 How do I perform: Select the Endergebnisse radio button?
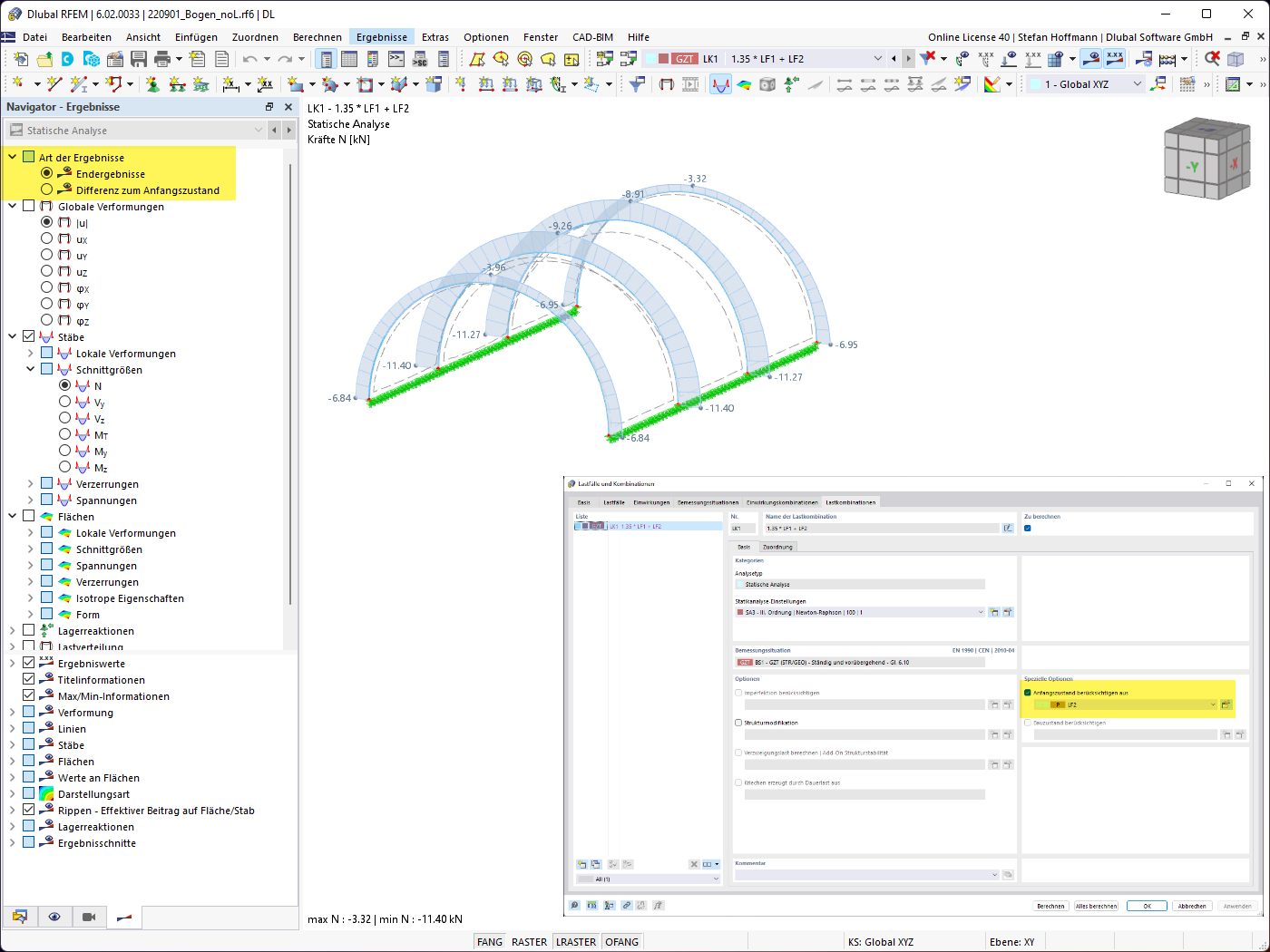coord(46,173)
